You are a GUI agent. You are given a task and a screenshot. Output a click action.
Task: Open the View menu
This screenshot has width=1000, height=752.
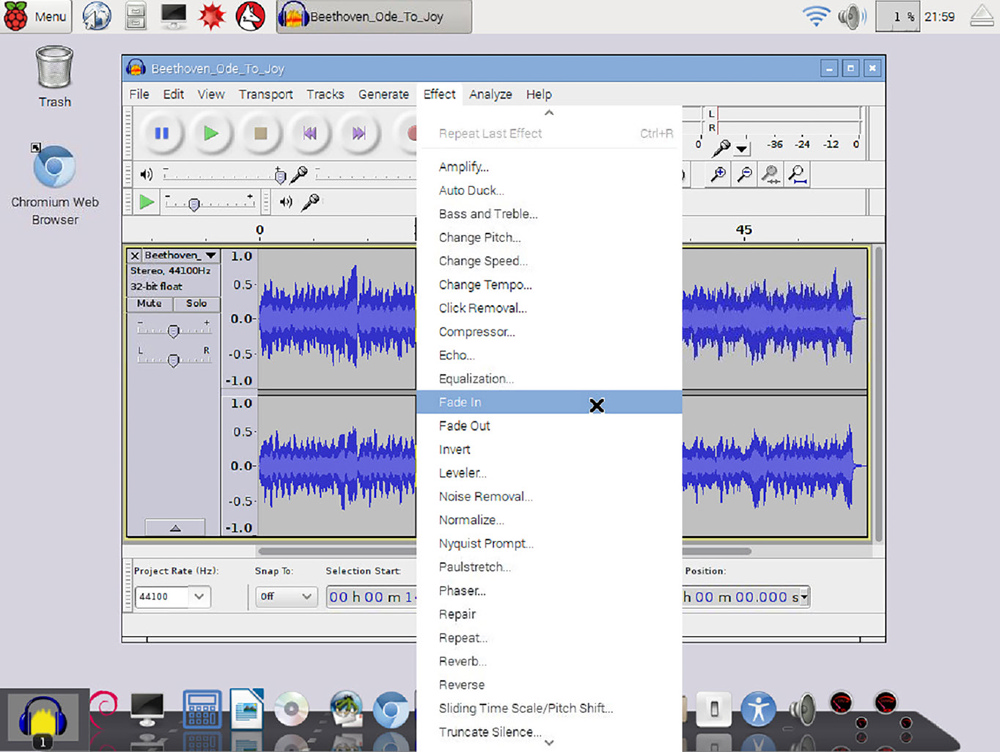[211, 94]
